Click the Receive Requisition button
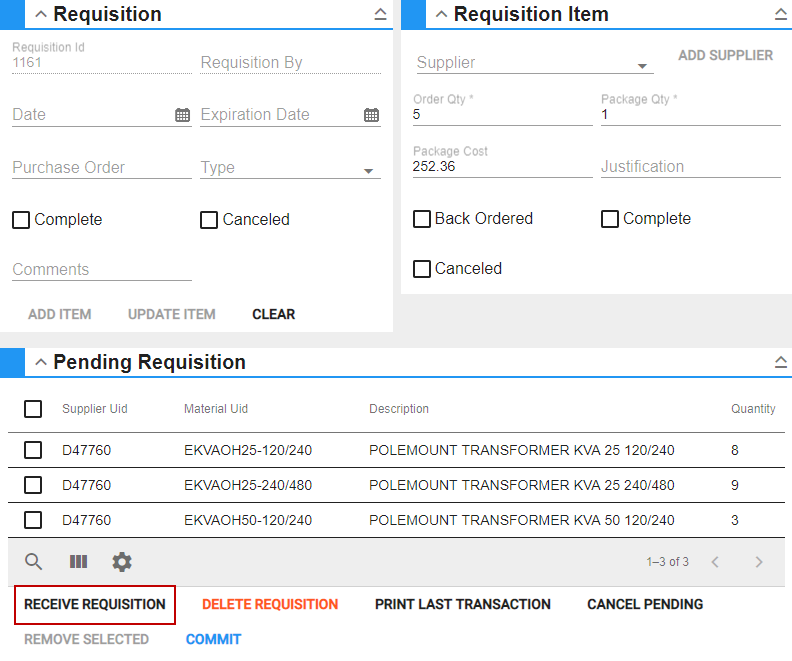Screen dimensions: 792x661 pyautogui.click(x=95, y=604)
